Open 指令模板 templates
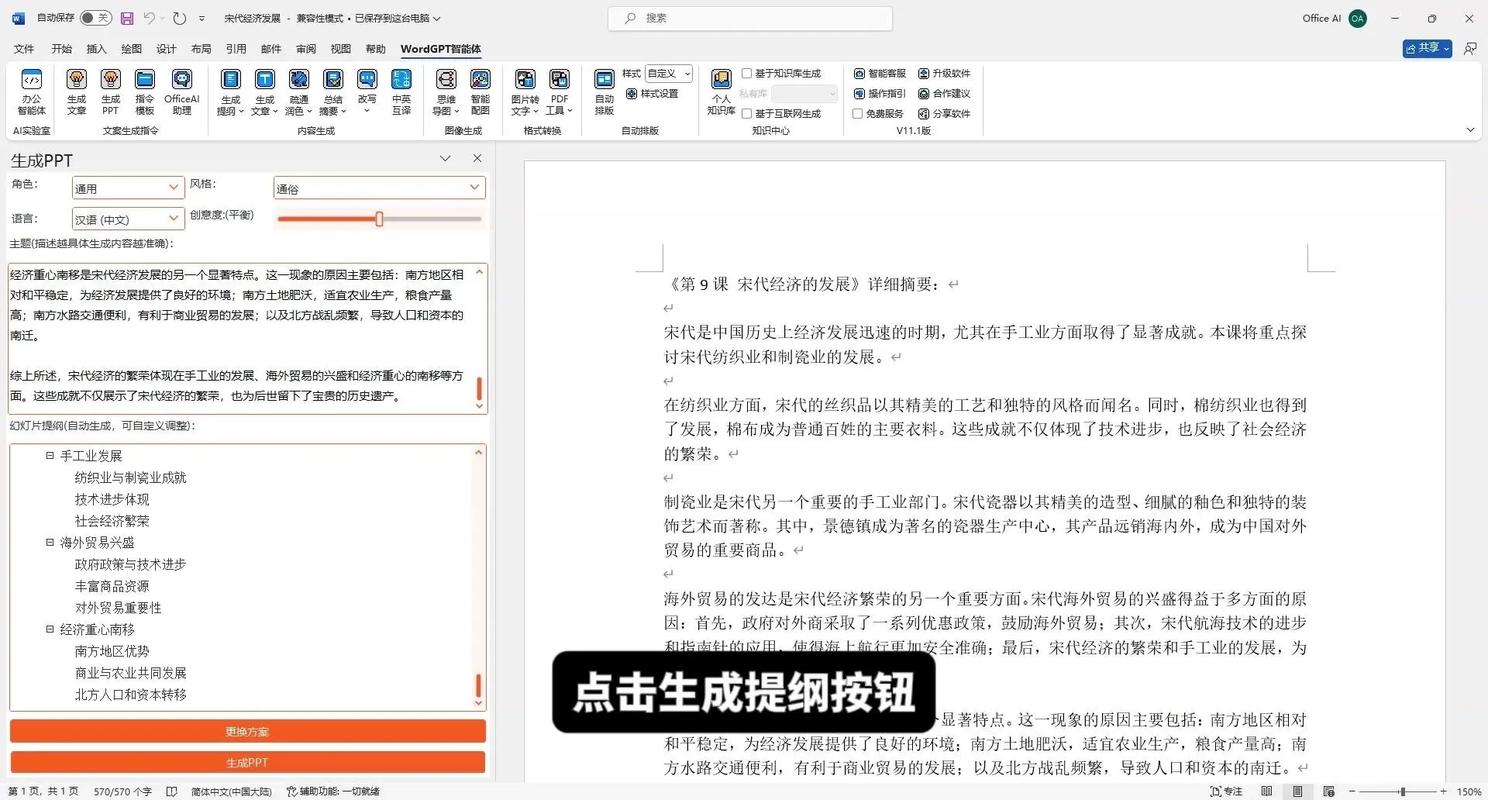This screenshot has height=800, width=1488. [145, 92]
